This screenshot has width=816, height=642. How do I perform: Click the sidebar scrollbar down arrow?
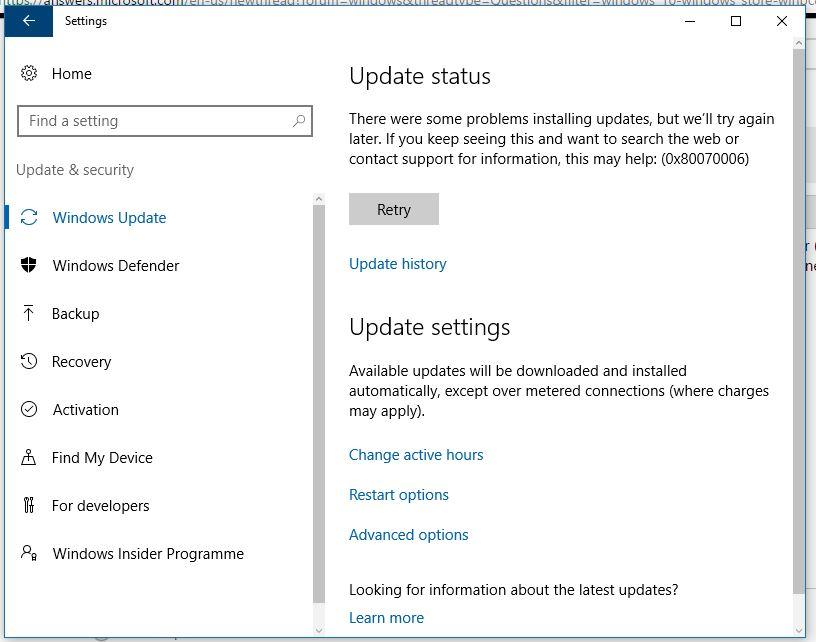click(x=319, y=629)
